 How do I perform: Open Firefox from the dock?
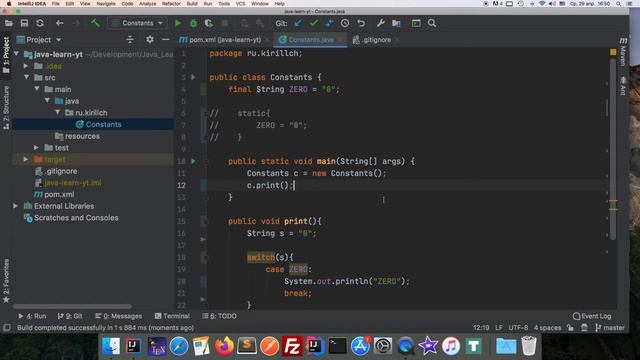tap(224, 346)
